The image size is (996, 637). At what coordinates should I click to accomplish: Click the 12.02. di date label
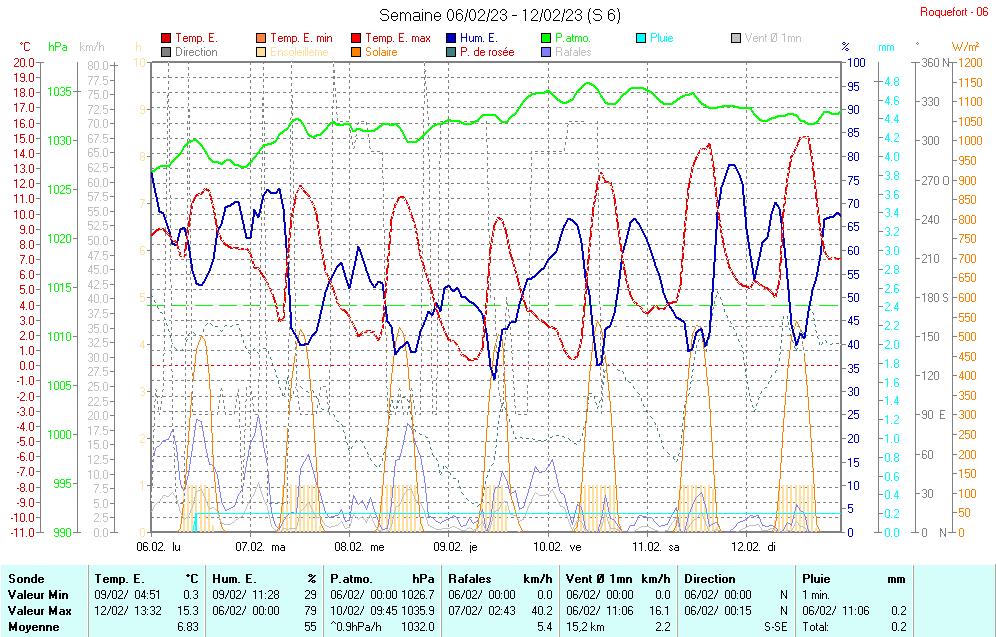pyautogui.click(x=753, y=547)
